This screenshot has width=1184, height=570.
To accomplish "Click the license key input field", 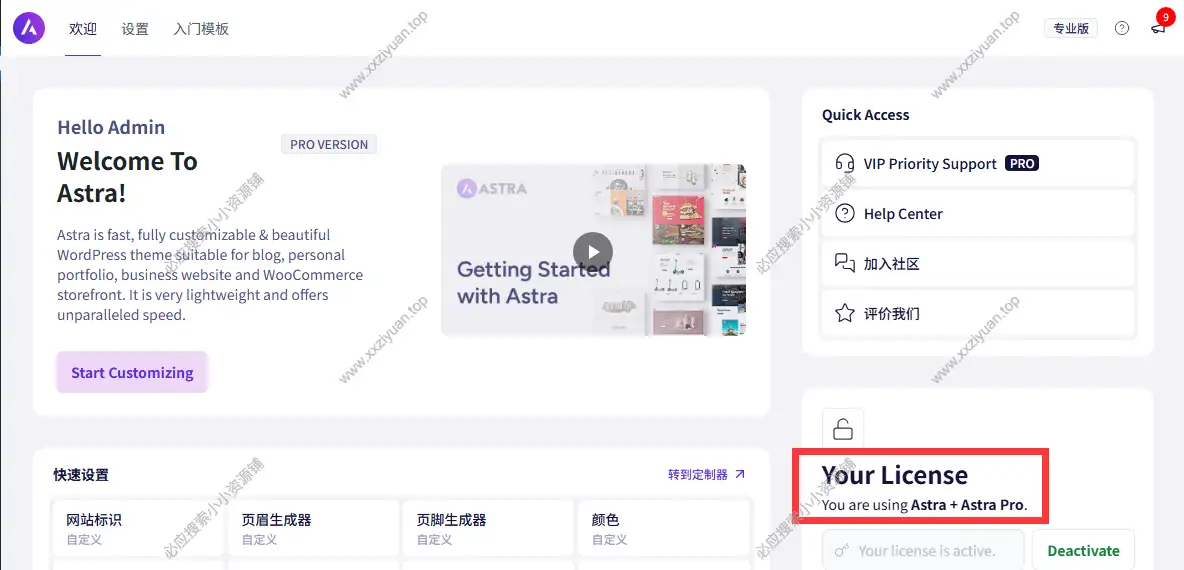I will (x=923, y=550).
